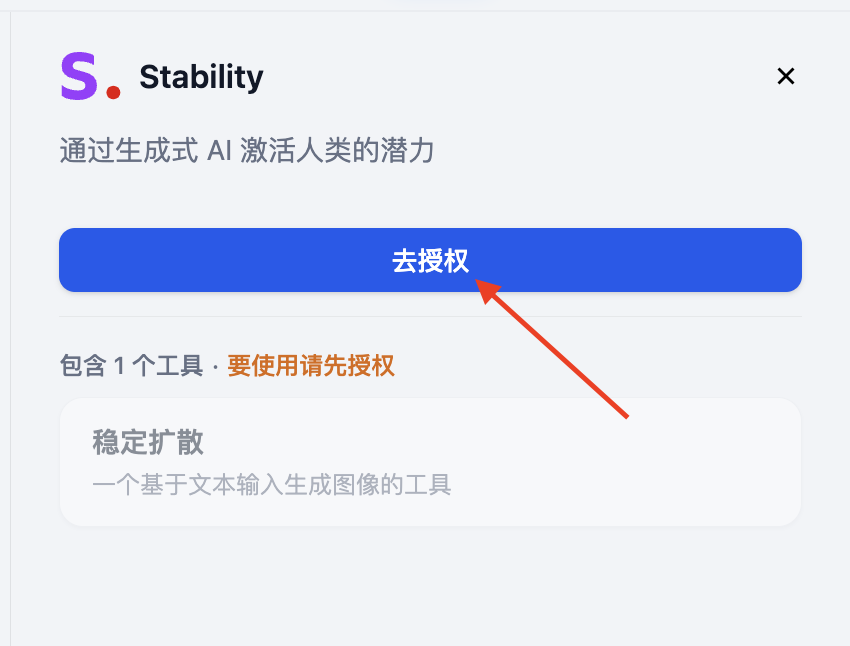Click the description 一个基于文本输入生成图像的工具

(272, 486)
